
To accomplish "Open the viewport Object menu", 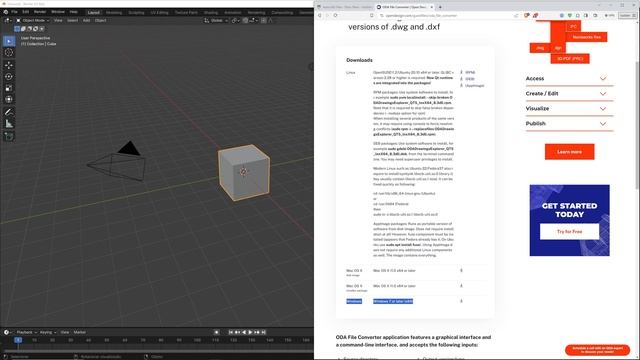I will 100,20.
